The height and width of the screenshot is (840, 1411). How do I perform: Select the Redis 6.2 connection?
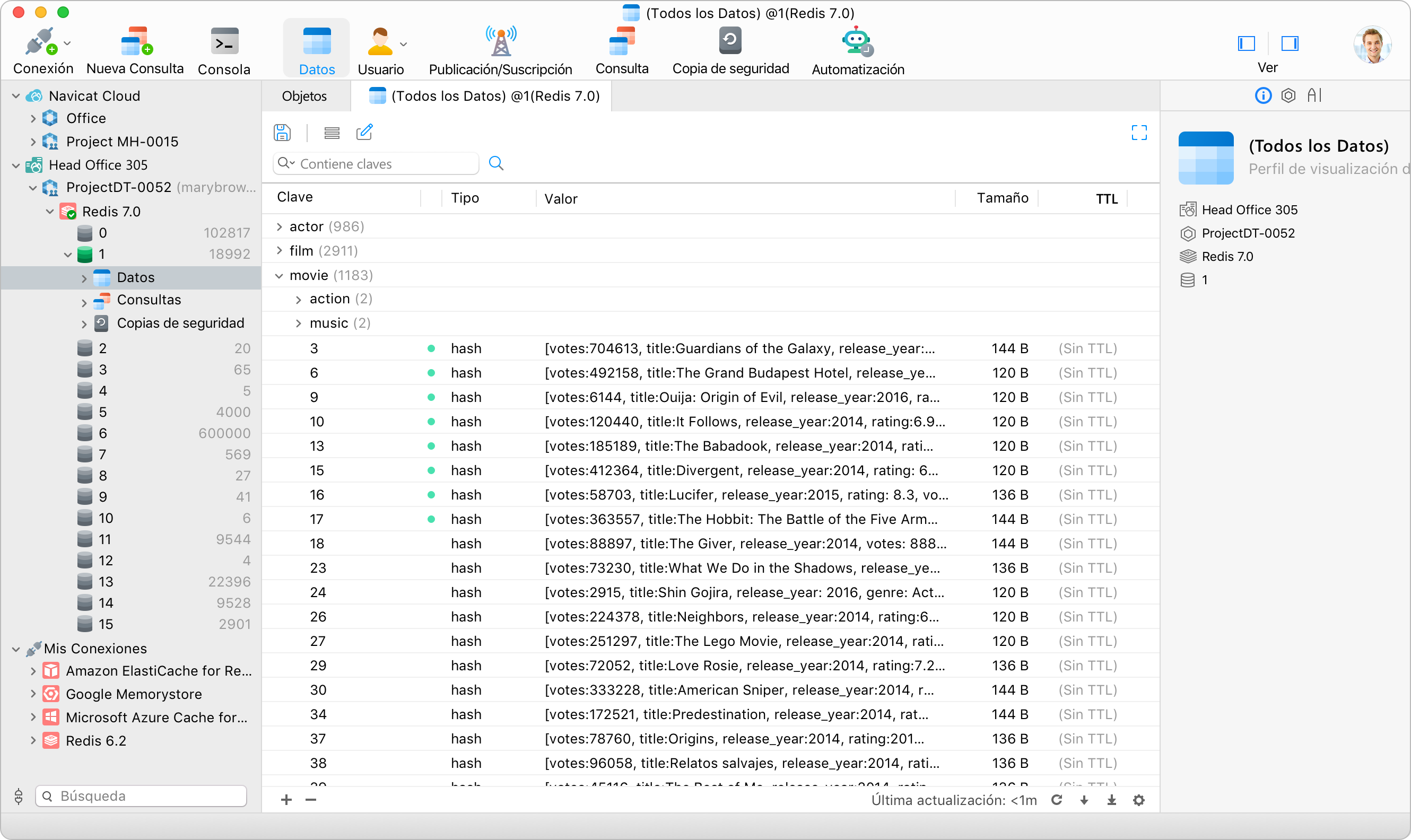pyautogui.click(x=95, y=740)
